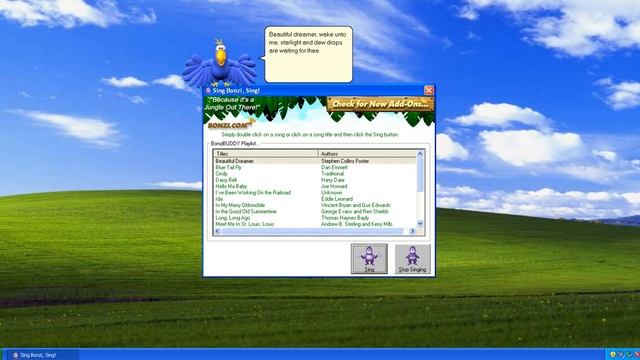
Task: Select the song "Beautiful Dreamer"
Action: pyautogui.click(x=235, y=161)
